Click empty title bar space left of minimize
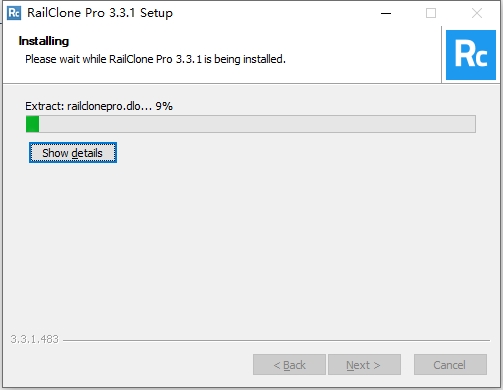This screenshot has height=390, width=503. 272,13
